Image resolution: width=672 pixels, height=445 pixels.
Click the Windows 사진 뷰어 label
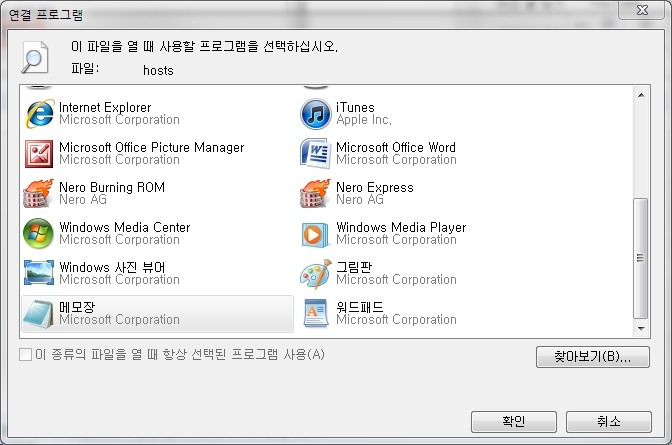(112, 267)
